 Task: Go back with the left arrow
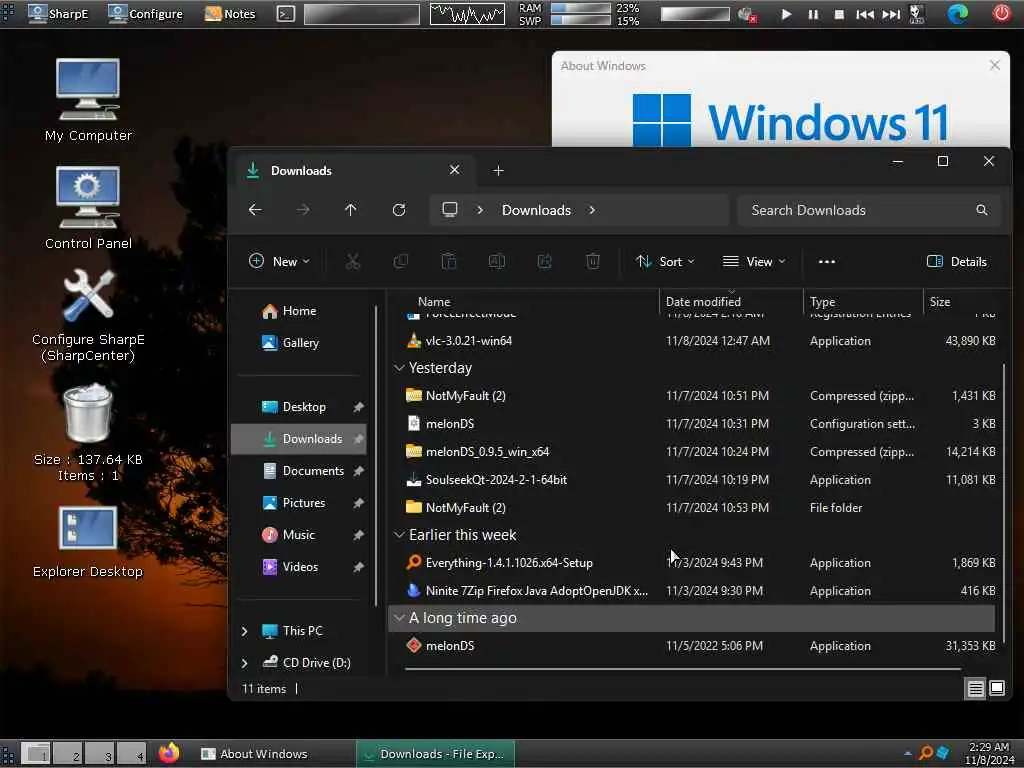(255, 210)
